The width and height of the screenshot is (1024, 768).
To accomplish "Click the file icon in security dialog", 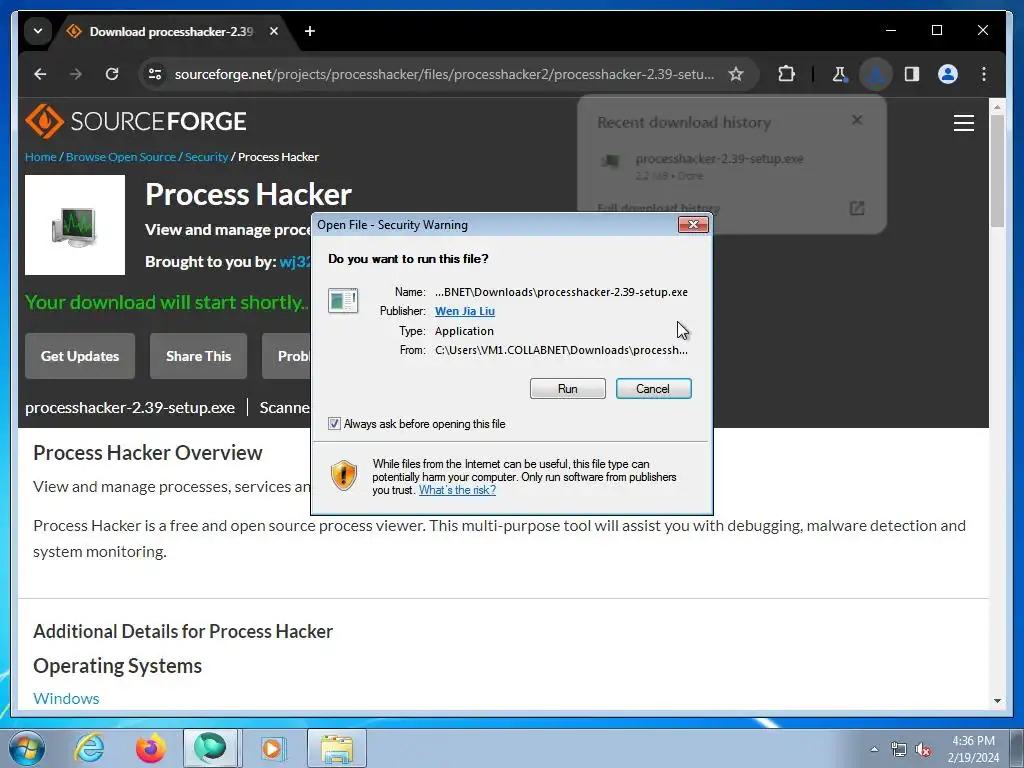I will 343,300.
